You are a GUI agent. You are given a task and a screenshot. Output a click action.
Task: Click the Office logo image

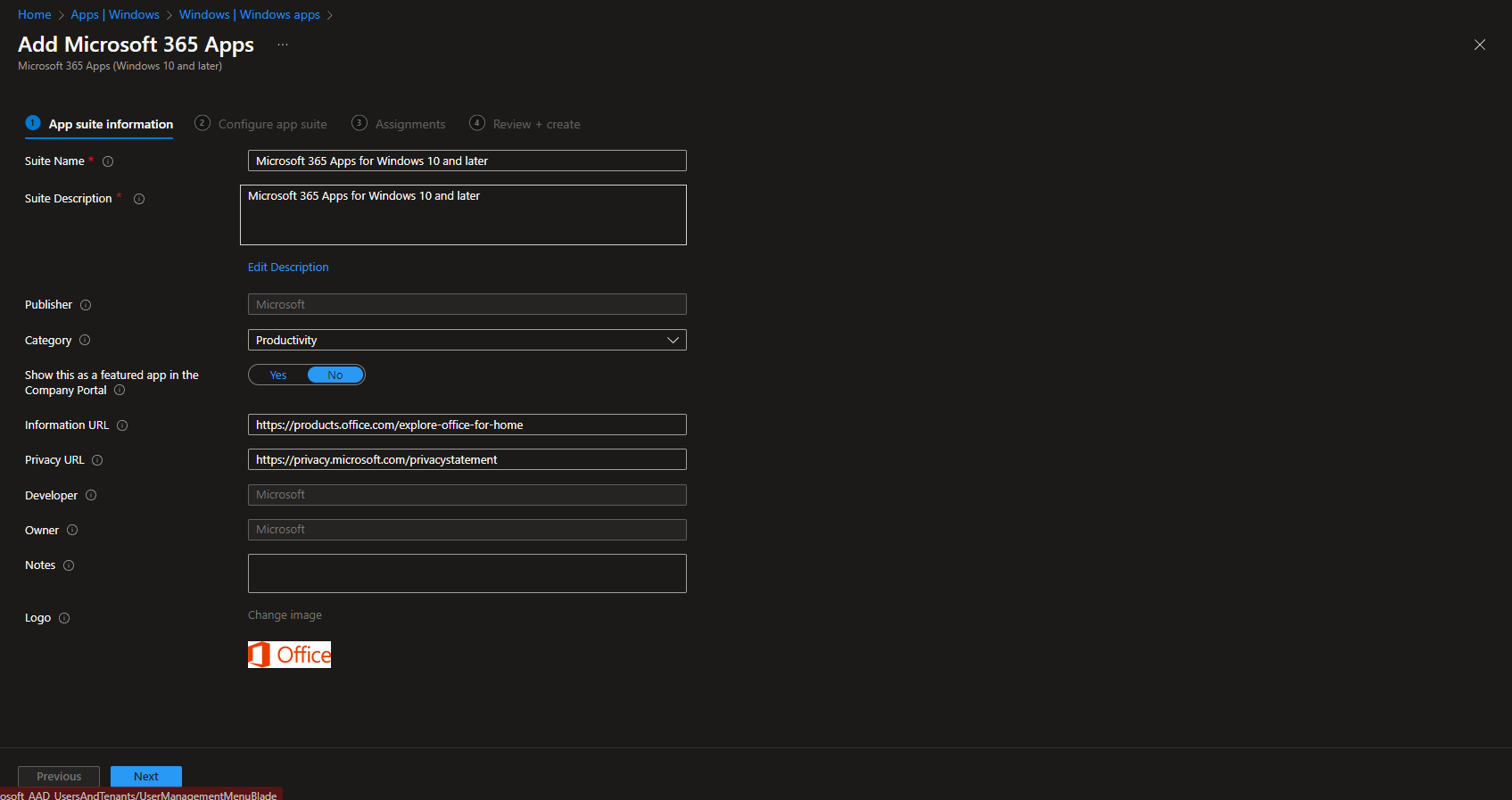[289, 655]
